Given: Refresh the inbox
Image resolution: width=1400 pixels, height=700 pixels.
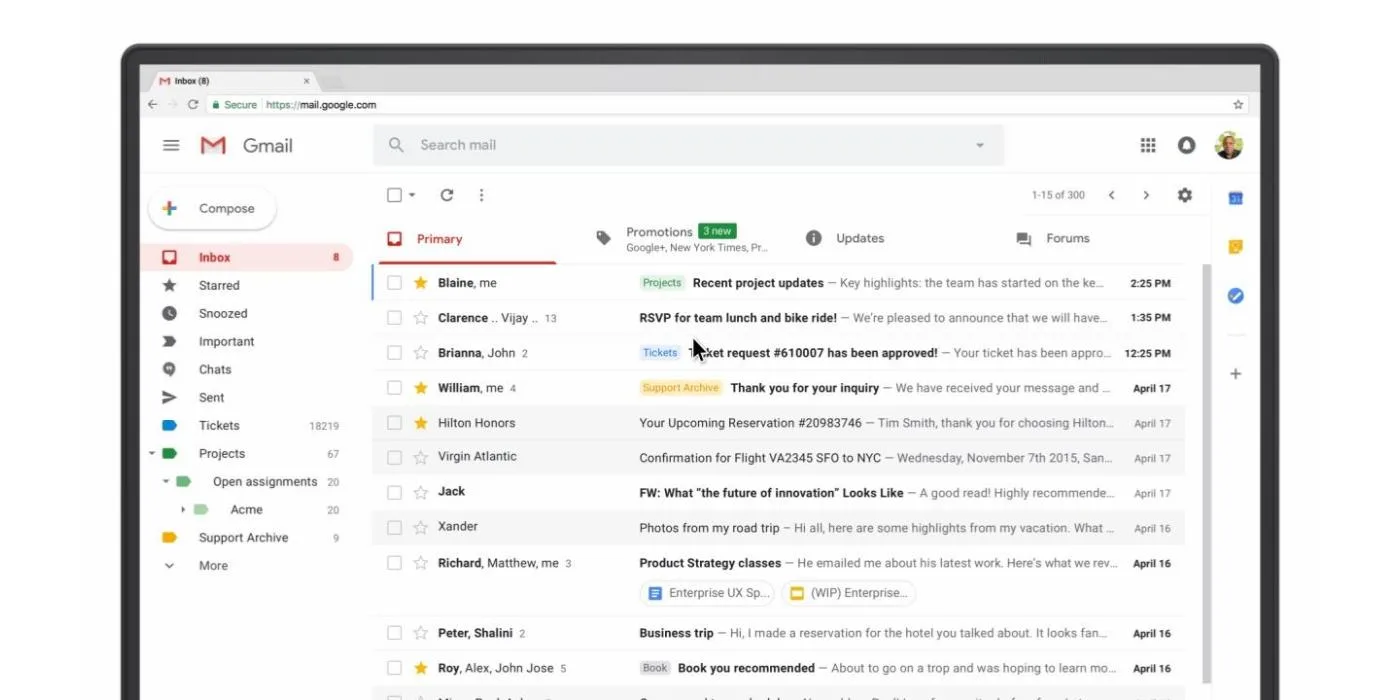Looking at the screenshot, I should pos(447,195).
